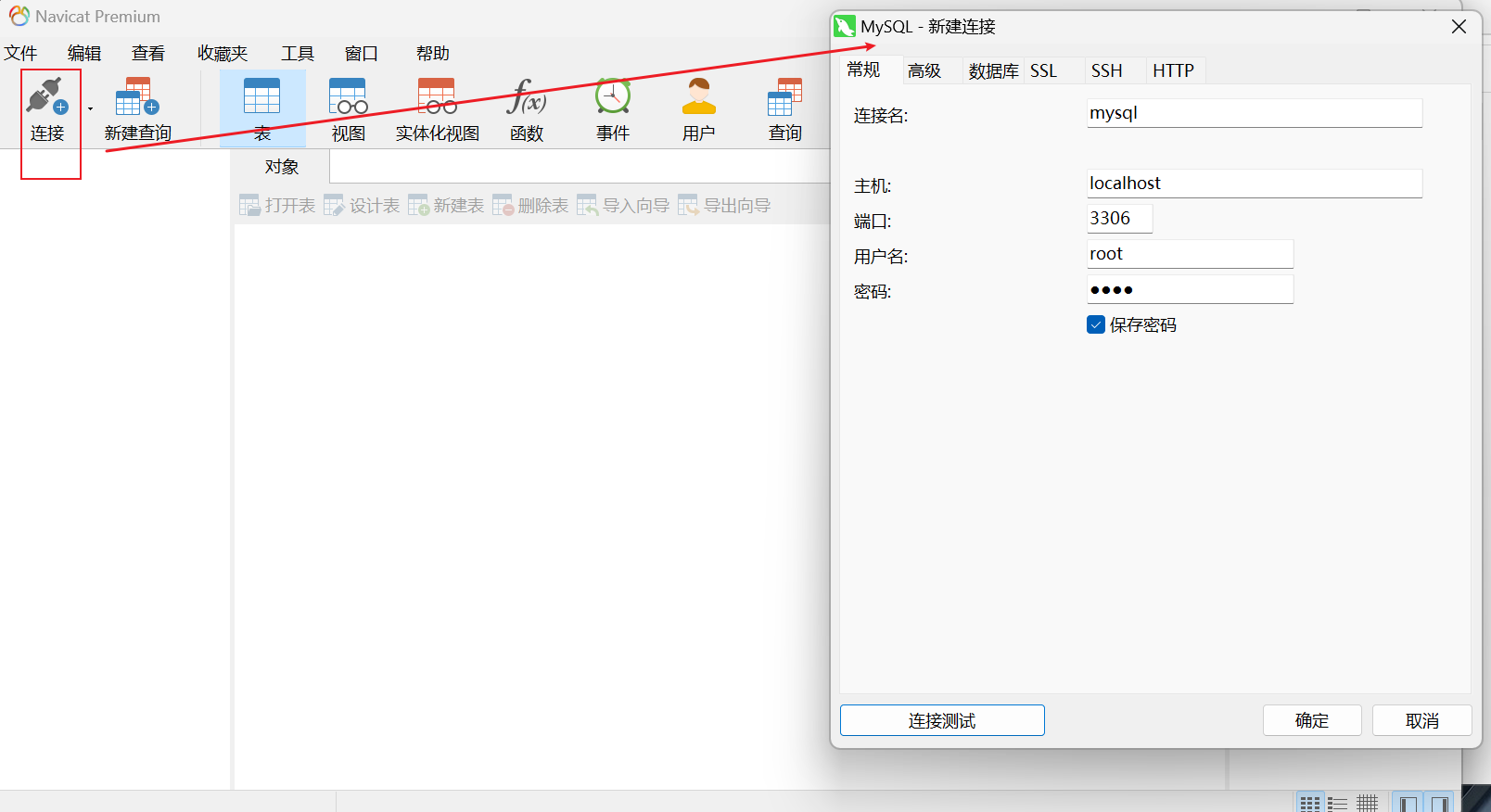Click the 设计表 icon button
The image size is (1491, 812).
click(362, 205)
